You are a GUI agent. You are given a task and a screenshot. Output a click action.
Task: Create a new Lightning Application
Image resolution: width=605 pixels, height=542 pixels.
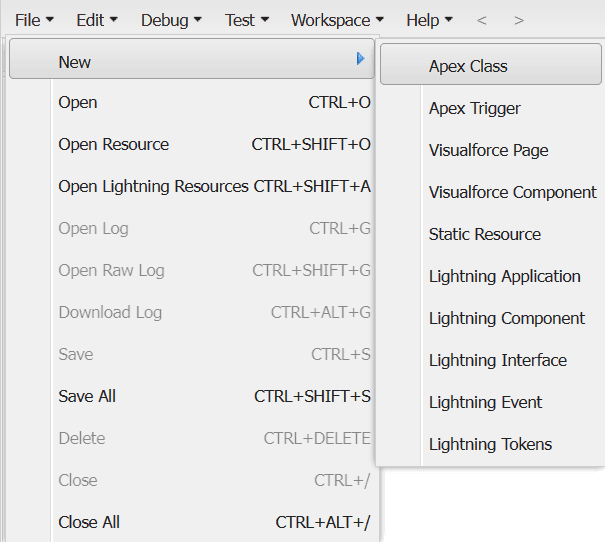[x=491, y=277]
